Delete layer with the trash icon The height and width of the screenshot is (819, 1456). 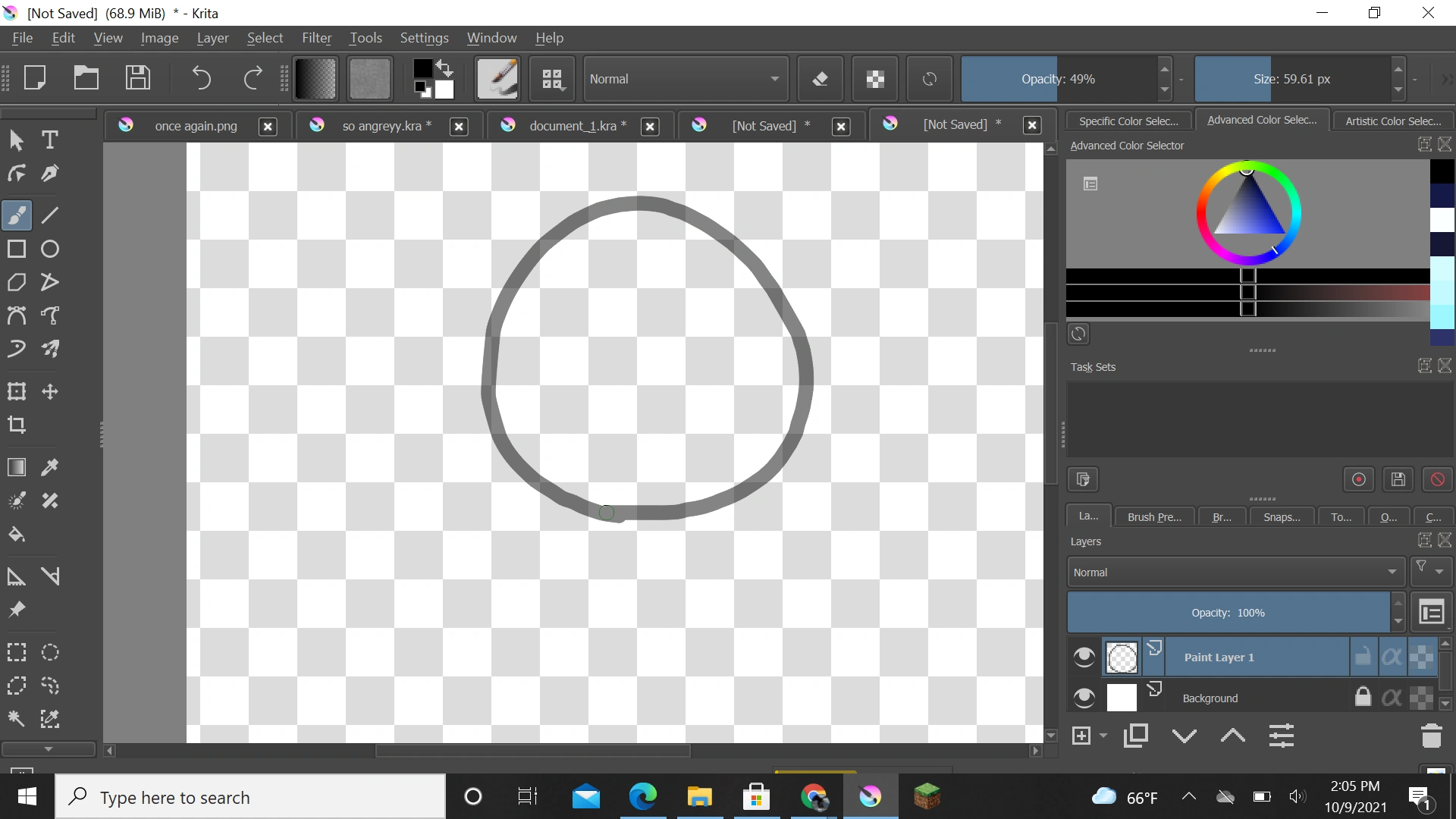[x=1431, y=736]
